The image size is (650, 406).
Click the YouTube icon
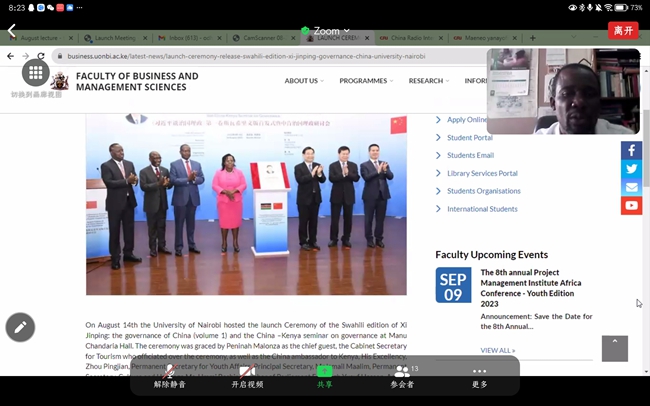631,206
